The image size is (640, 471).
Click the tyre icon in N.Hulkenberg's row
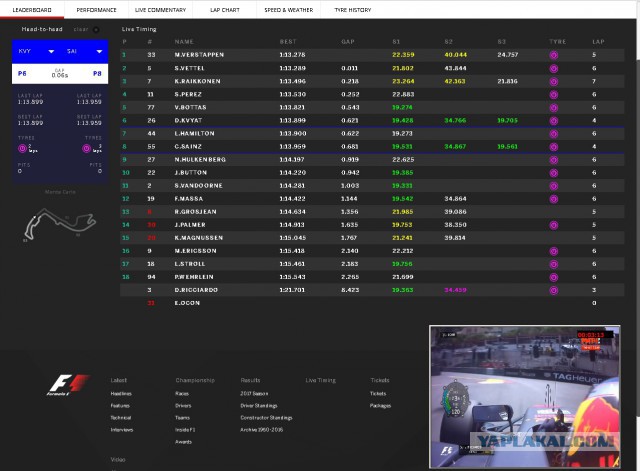click(x=553, y=160)
